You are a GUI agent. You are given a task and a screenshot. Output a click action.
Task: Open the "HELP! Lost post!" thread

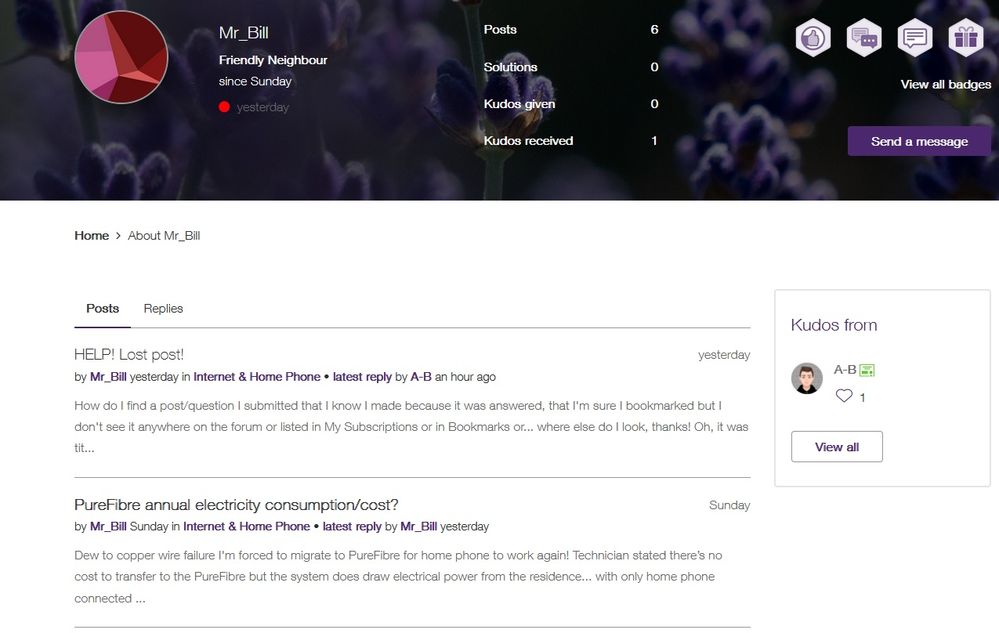point(129,355)
